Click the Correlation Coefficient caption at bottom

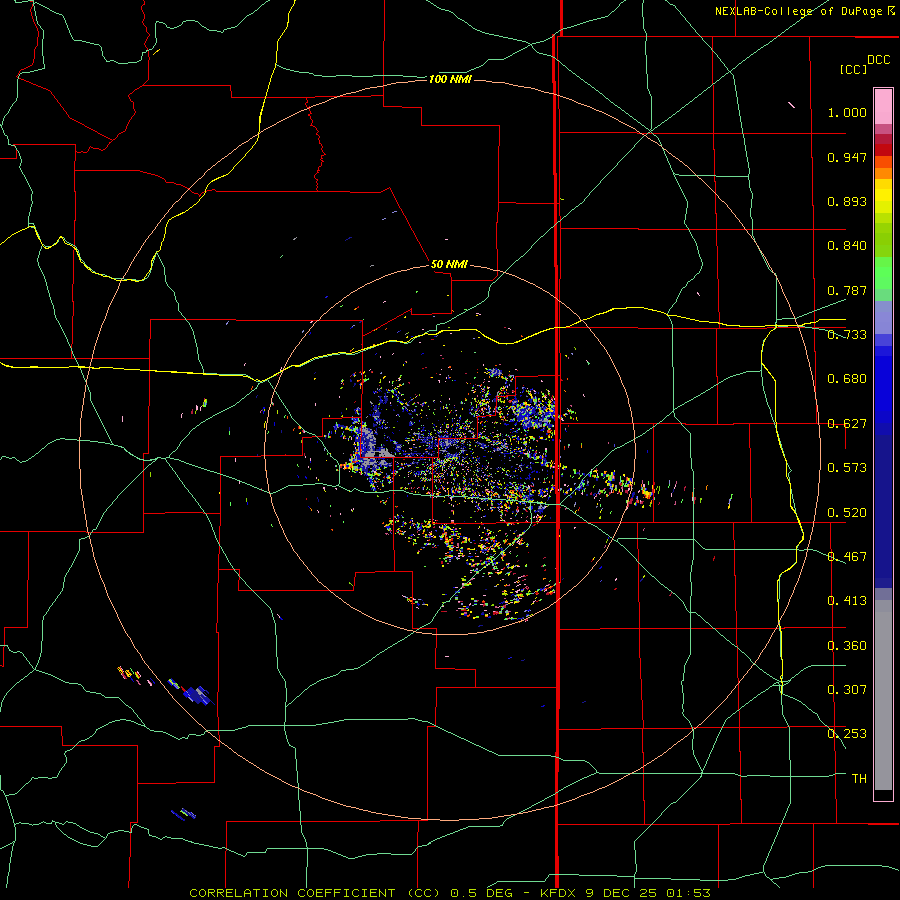coord(450,893)
